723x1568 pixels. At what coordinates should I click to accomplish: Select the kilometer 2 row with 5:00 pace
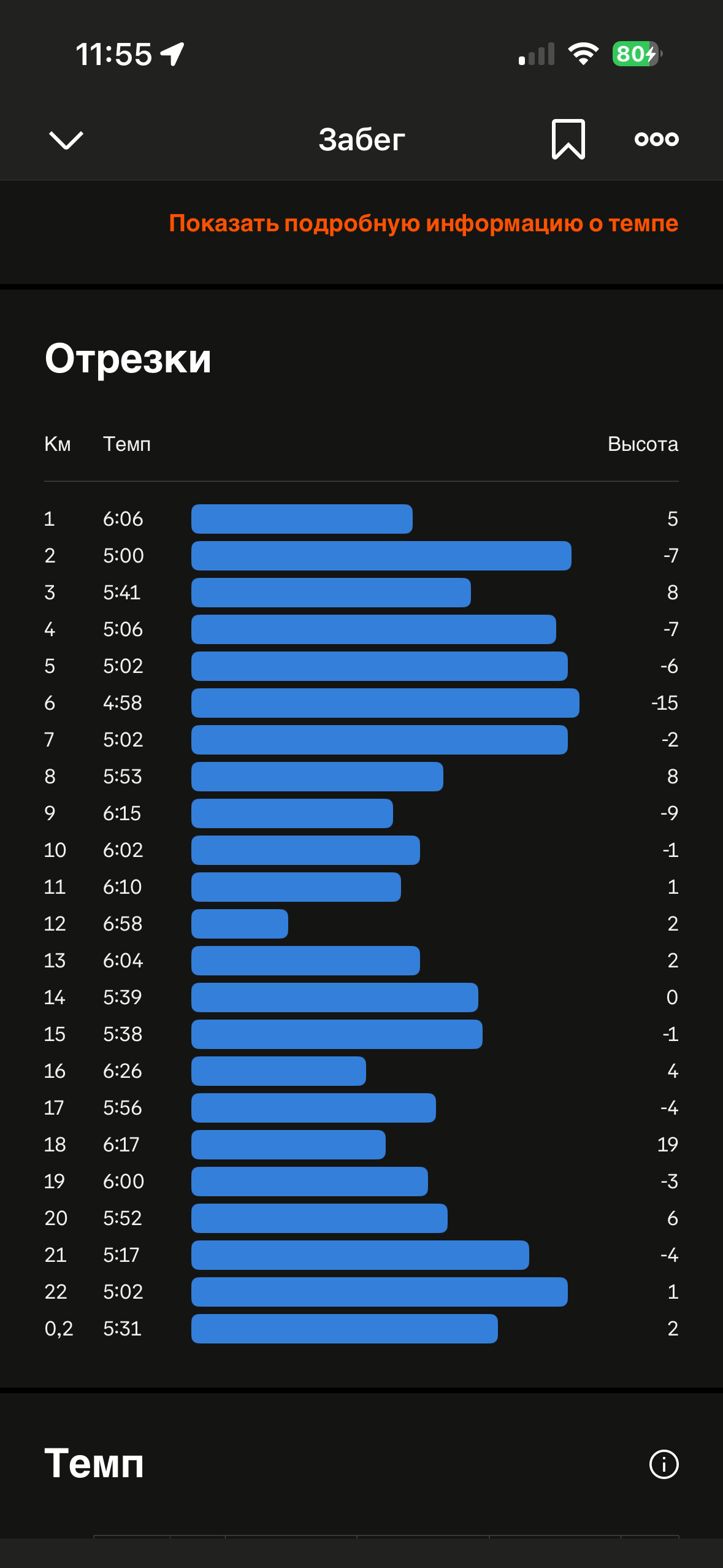pyautogui.click(x=361, y=556)
